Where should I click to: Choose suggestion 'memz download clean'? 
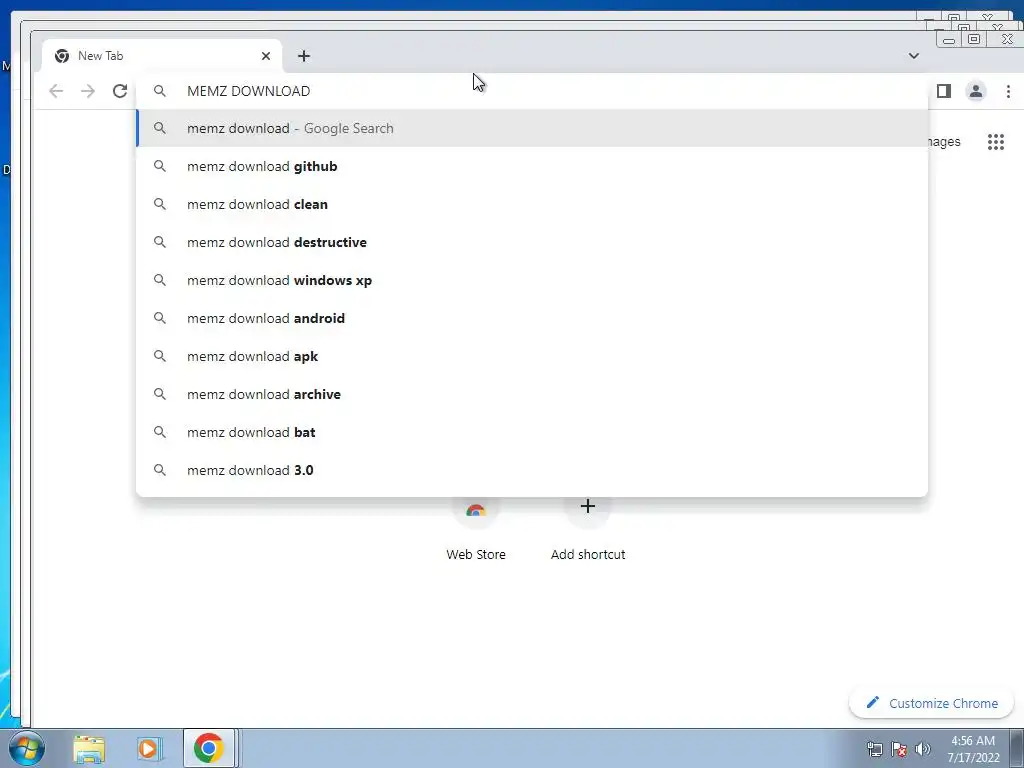532,204
